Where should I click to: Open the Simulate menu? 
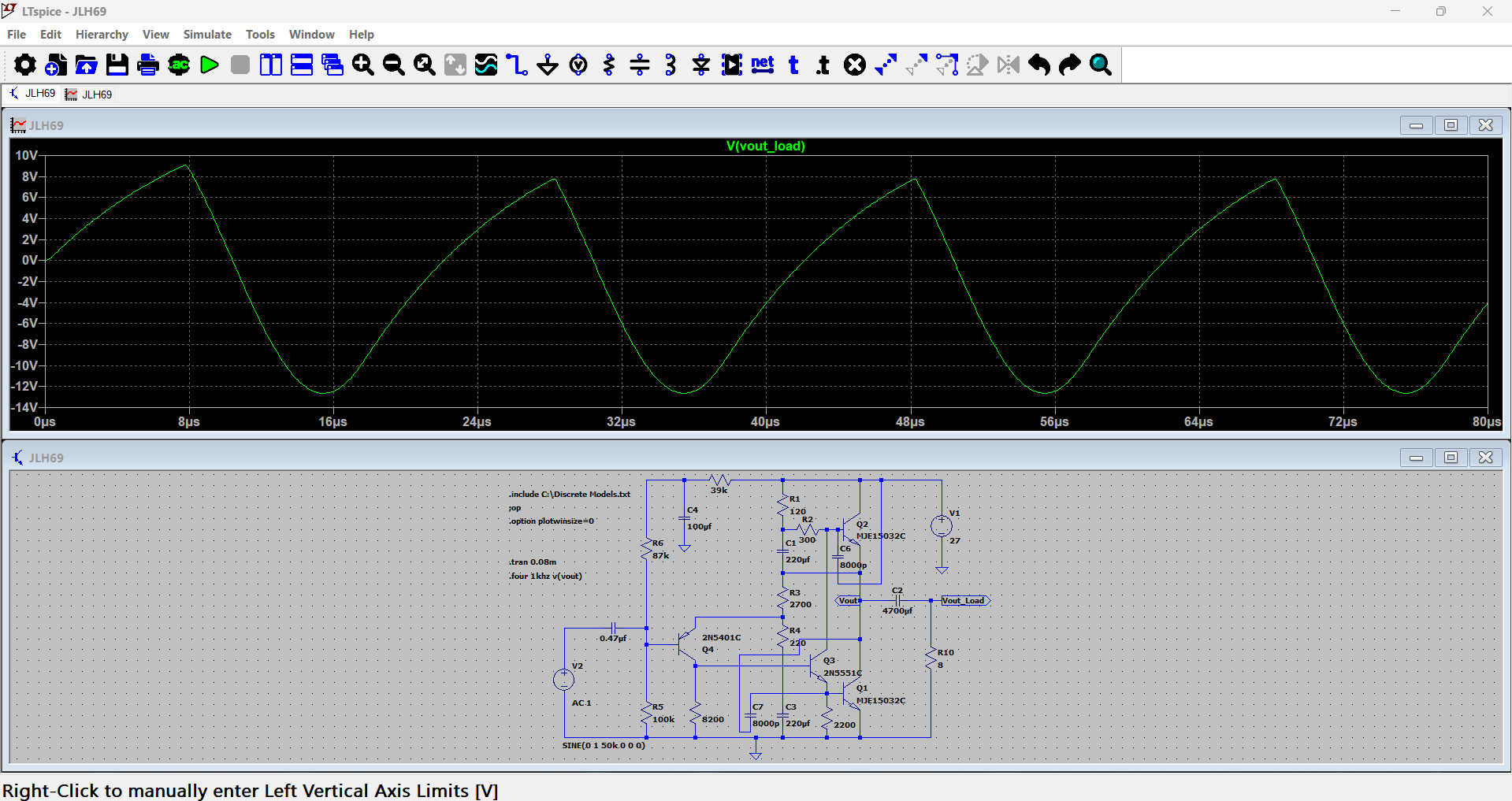point(207,35)
